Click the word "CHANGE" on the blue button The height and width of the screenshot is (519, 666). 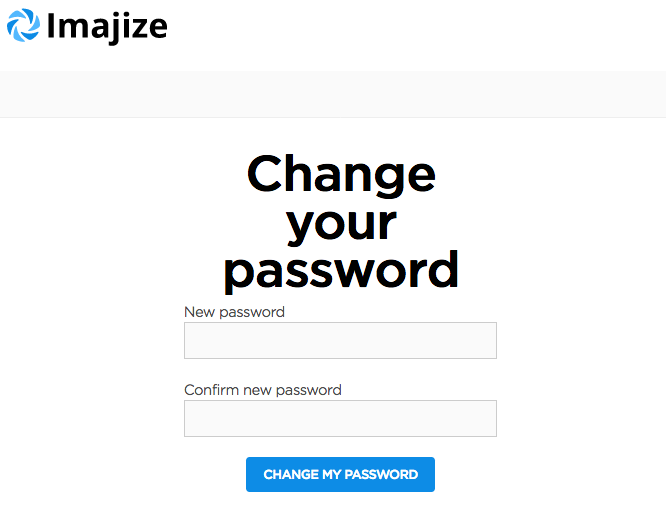[x=291, y=475]
